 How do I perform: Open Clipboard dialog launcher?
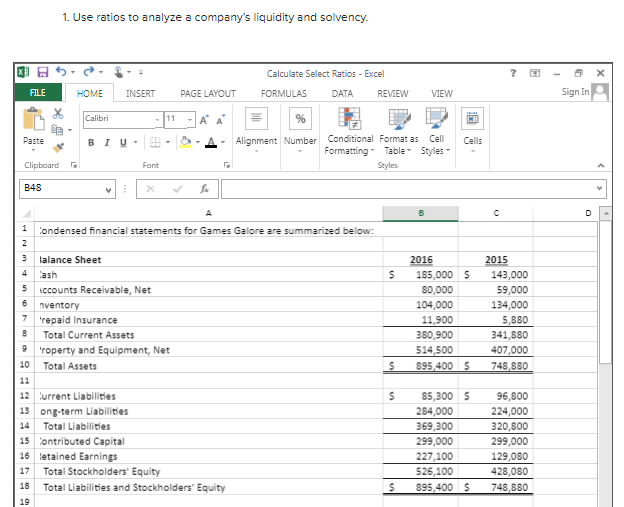(x=73, y=165)
